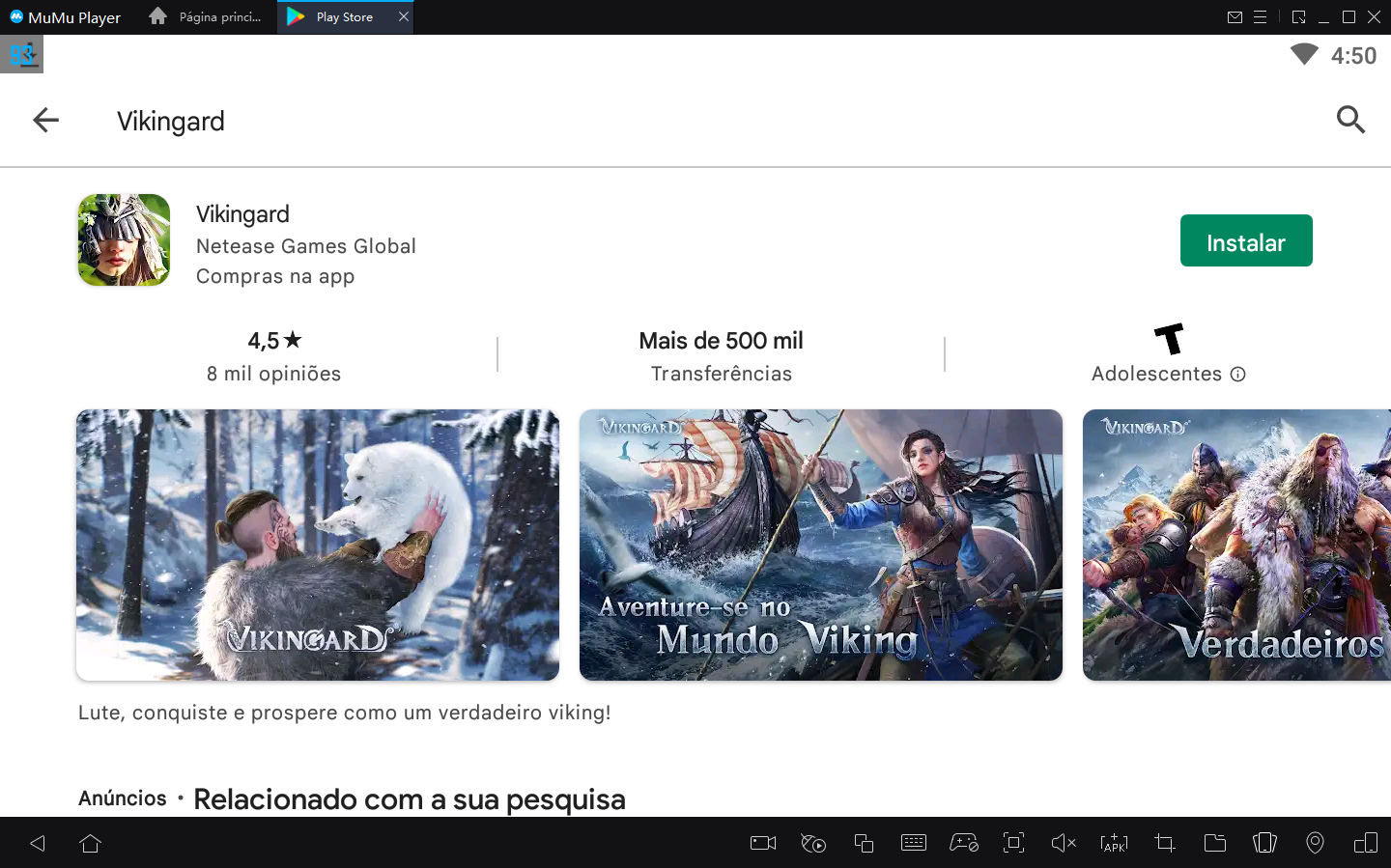Open the shared folder icon
1391x868 pixels.
point(1215,843)
